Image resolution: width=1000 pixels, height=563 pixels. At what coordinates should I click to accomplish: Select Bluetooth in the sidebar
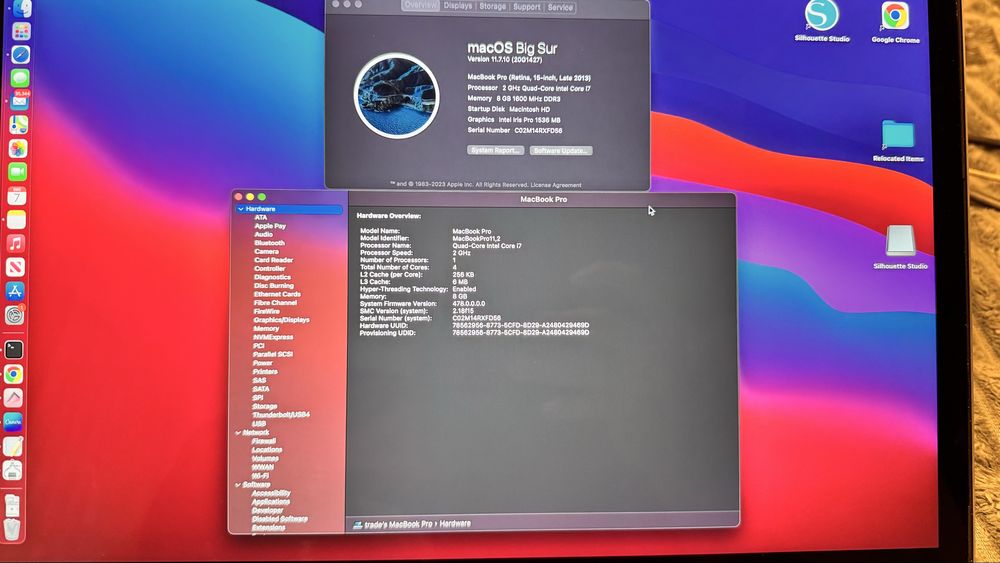269,243
